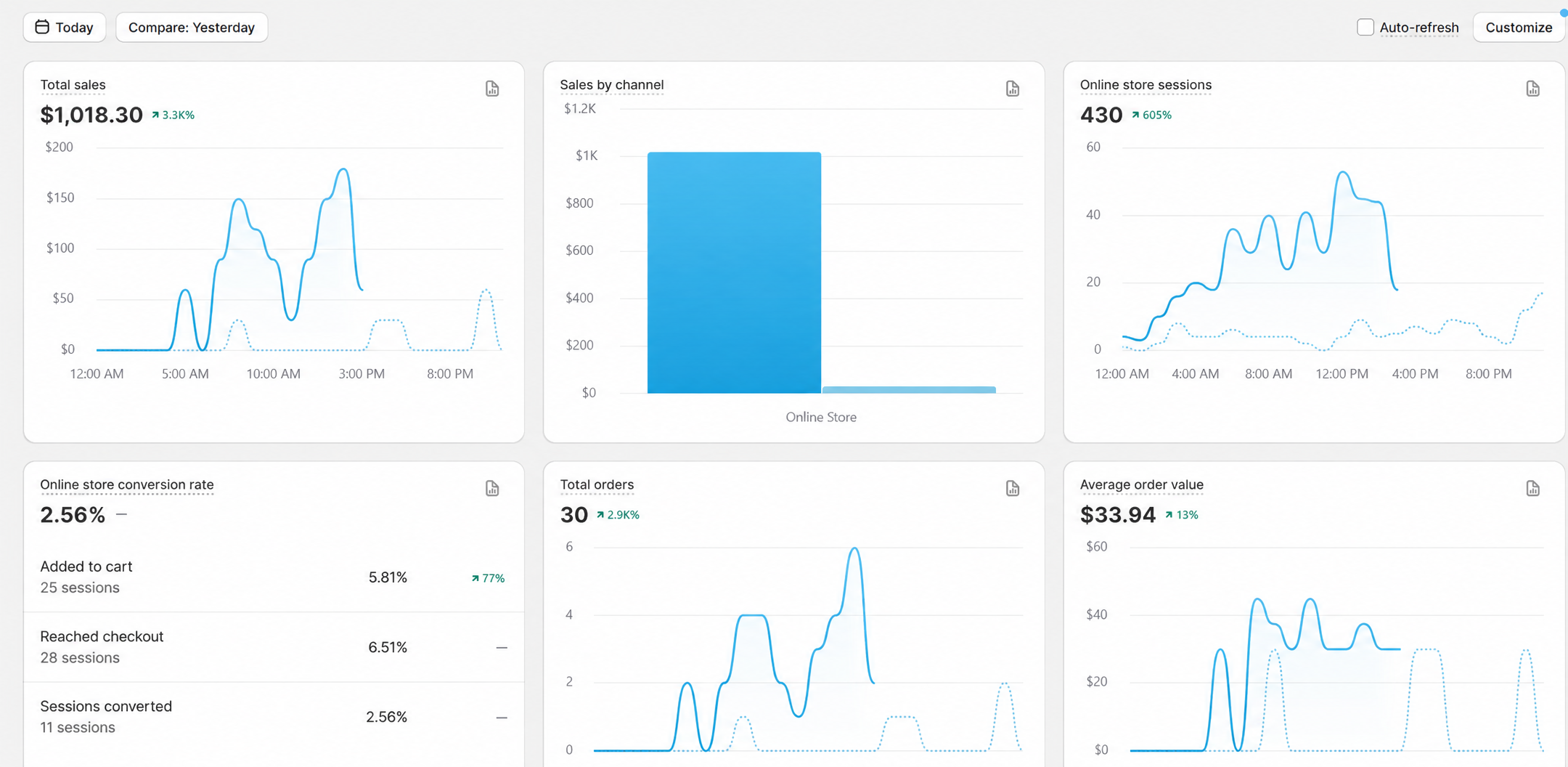1568x767 pixels.
Task: Open the Compare: Yesterday date selector
Action: tap(192, 28)
